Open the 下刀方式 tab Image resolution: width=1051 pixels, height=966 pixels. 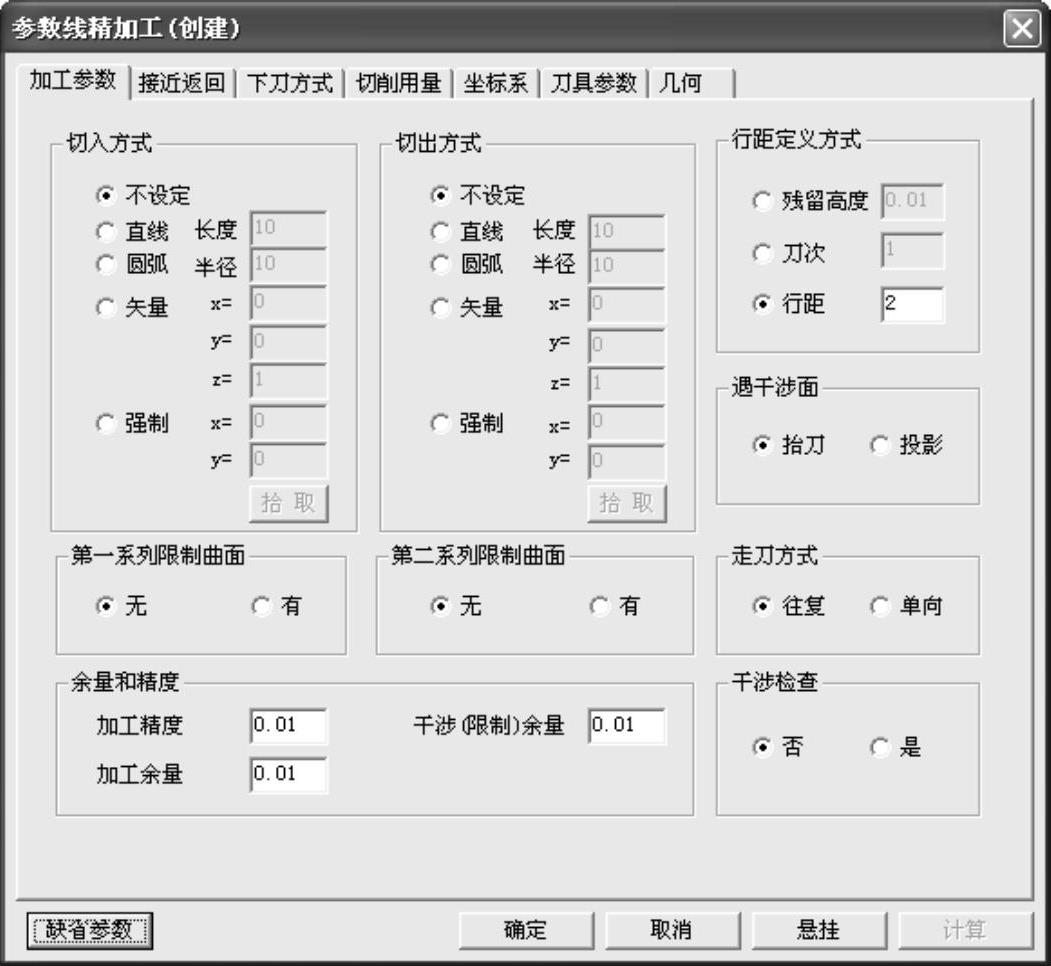[290, 83]
